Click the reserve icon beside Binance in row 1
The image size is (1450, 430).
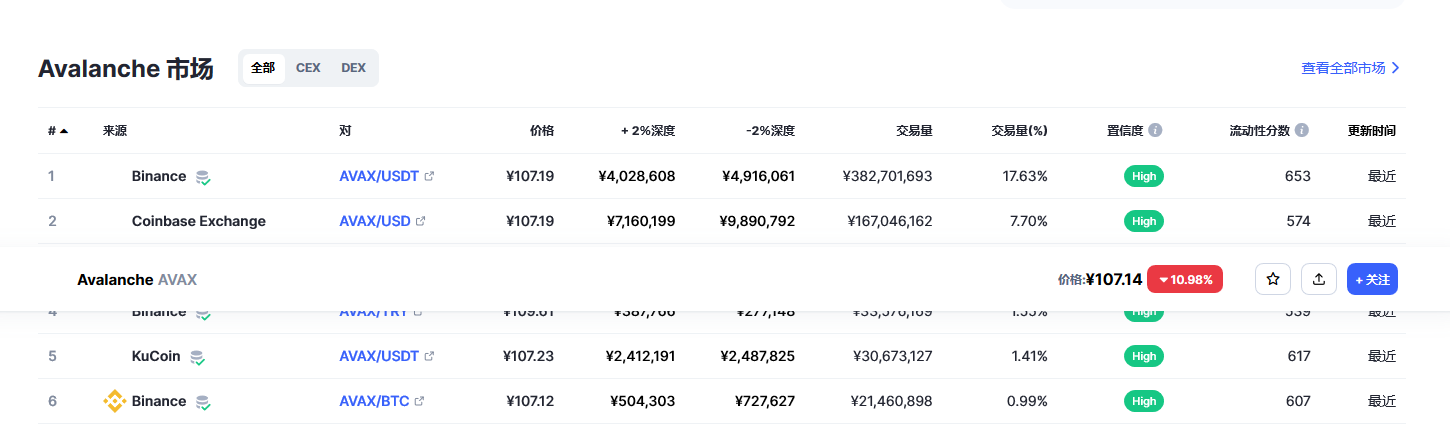[x=203, y=177]
